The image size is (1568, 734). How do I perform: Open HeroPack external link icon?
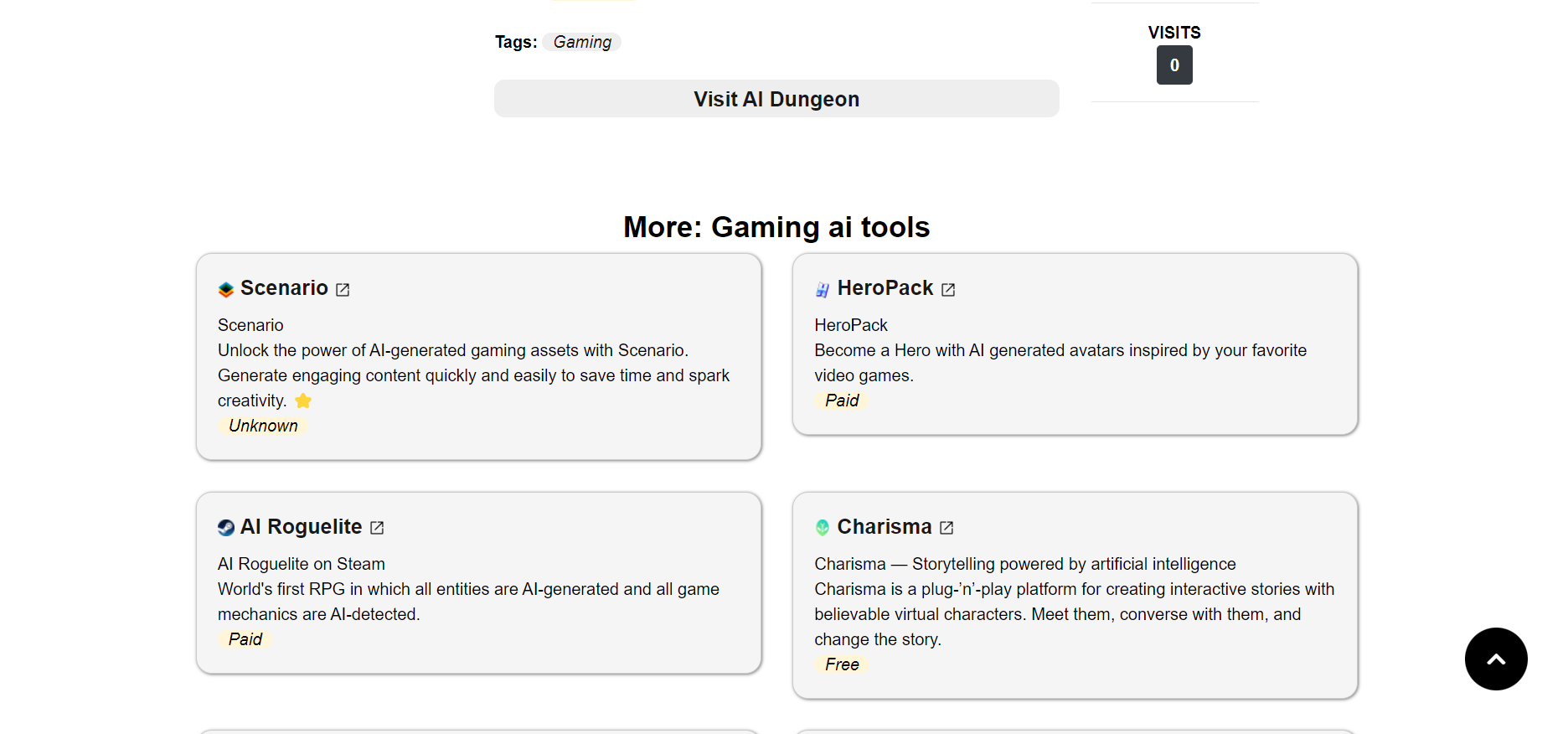coord(948,289)
